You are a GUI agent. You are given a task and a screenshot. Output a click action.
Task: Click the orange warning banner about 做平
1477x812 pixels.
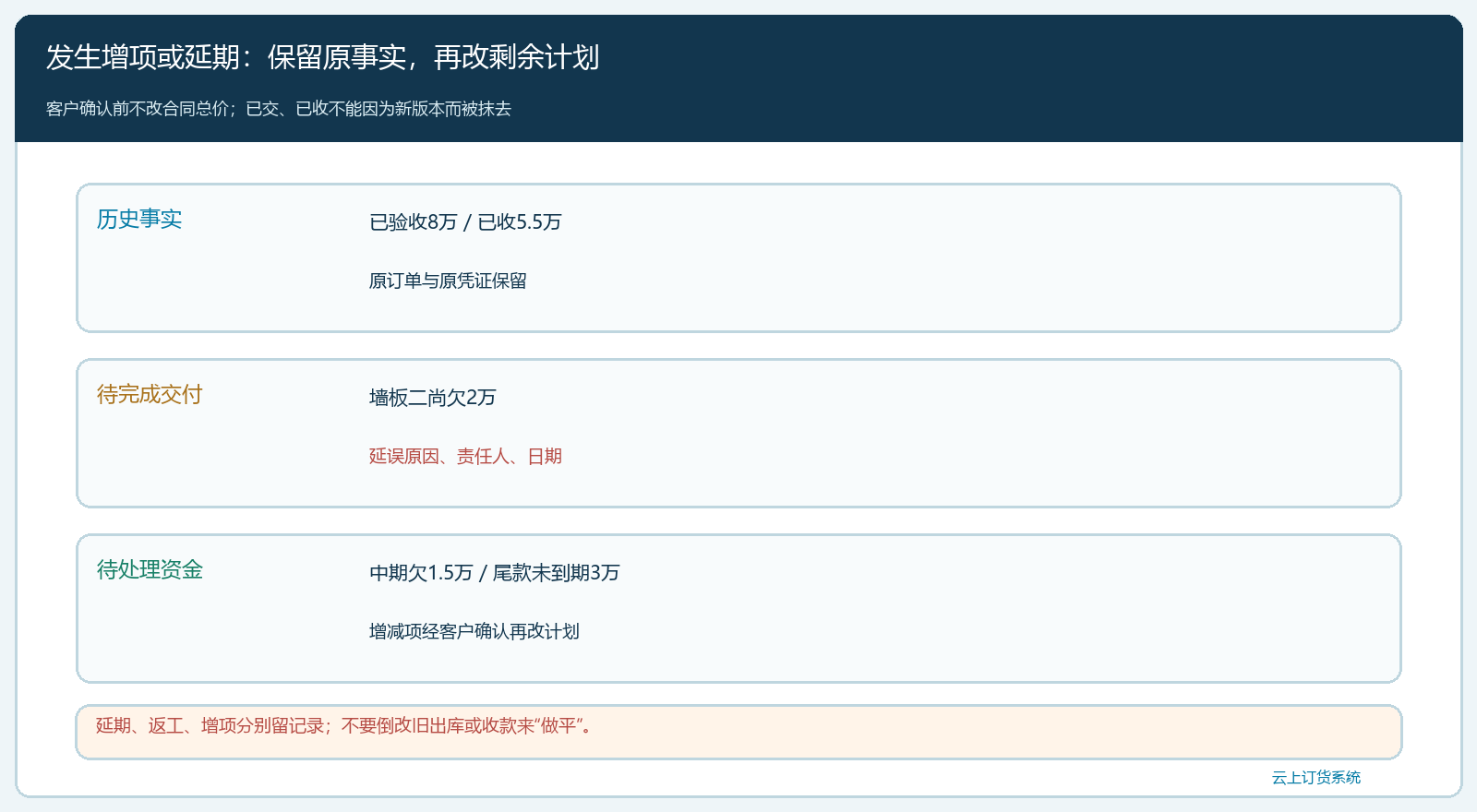[x=738, y=732]
